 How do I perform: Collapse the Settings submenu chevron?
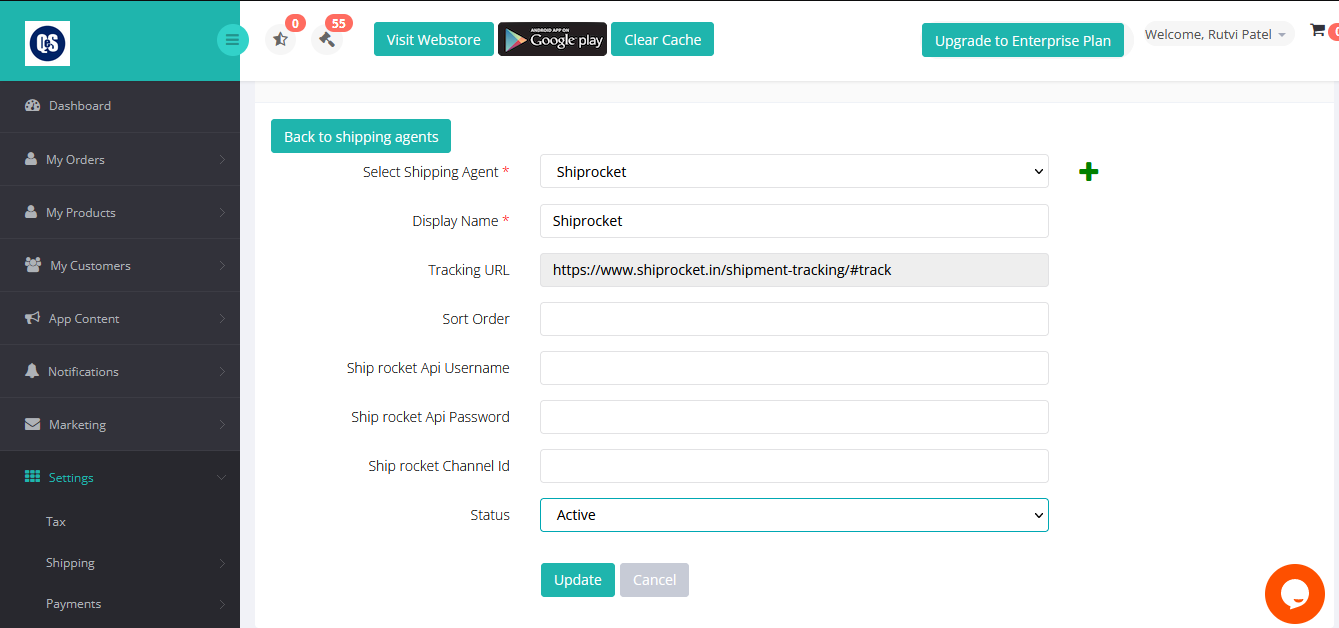click(221, 477)
